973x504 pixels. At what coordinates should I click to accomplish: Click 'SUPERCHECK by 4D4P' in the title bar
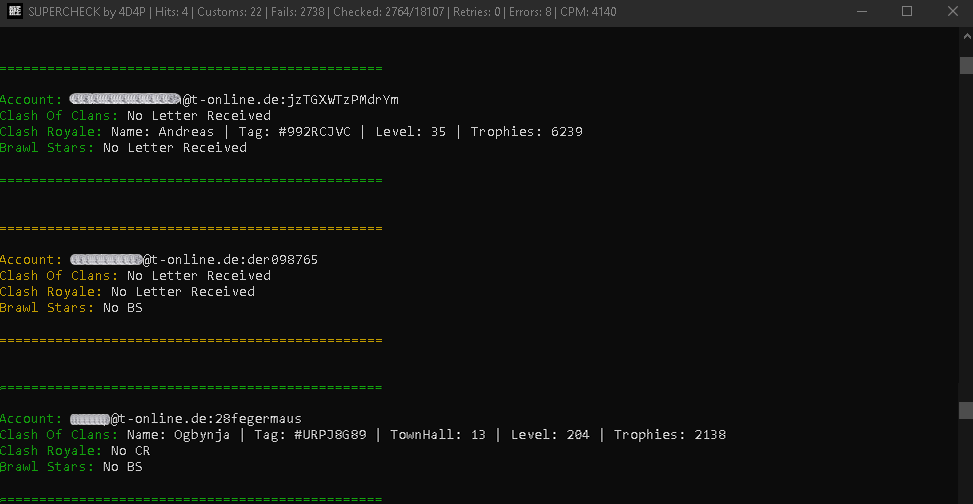87,12
